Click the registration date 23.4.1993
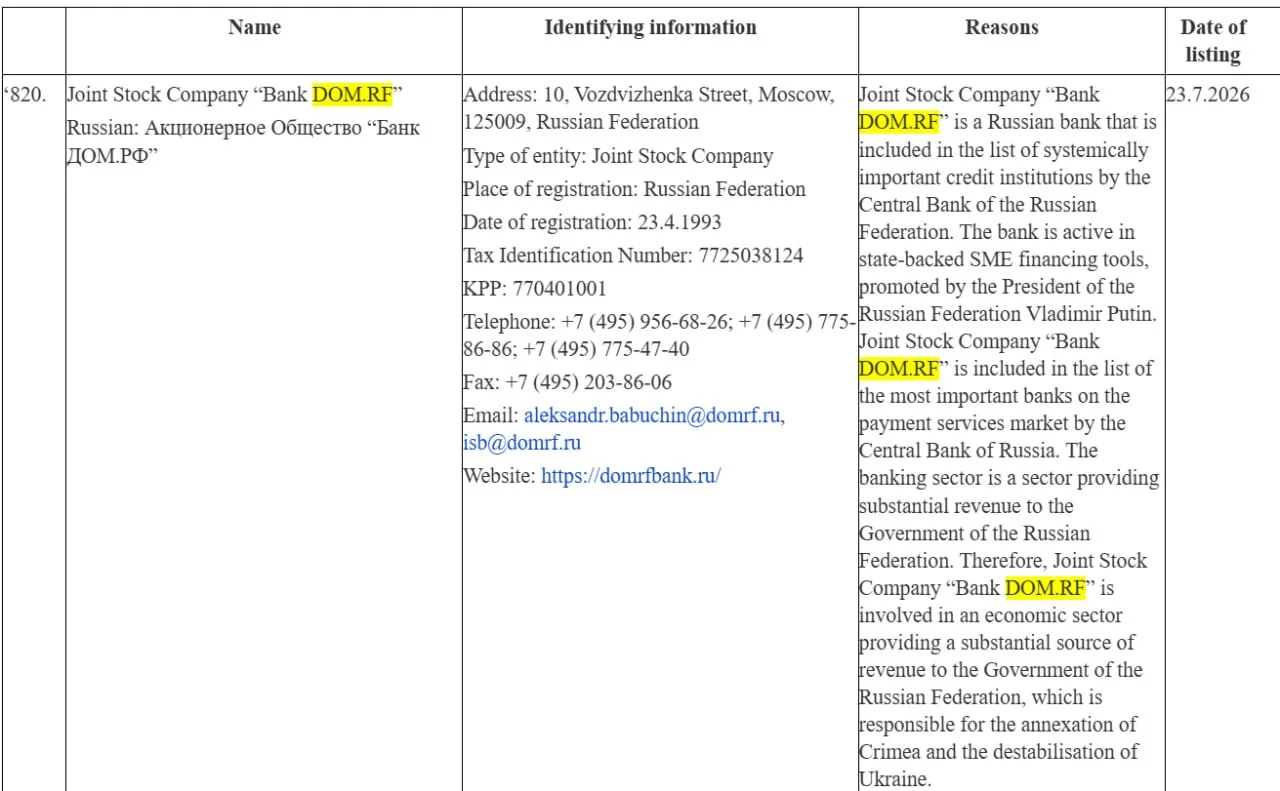The height and width of the screenshot is (791, 1280). click(679, 222)
